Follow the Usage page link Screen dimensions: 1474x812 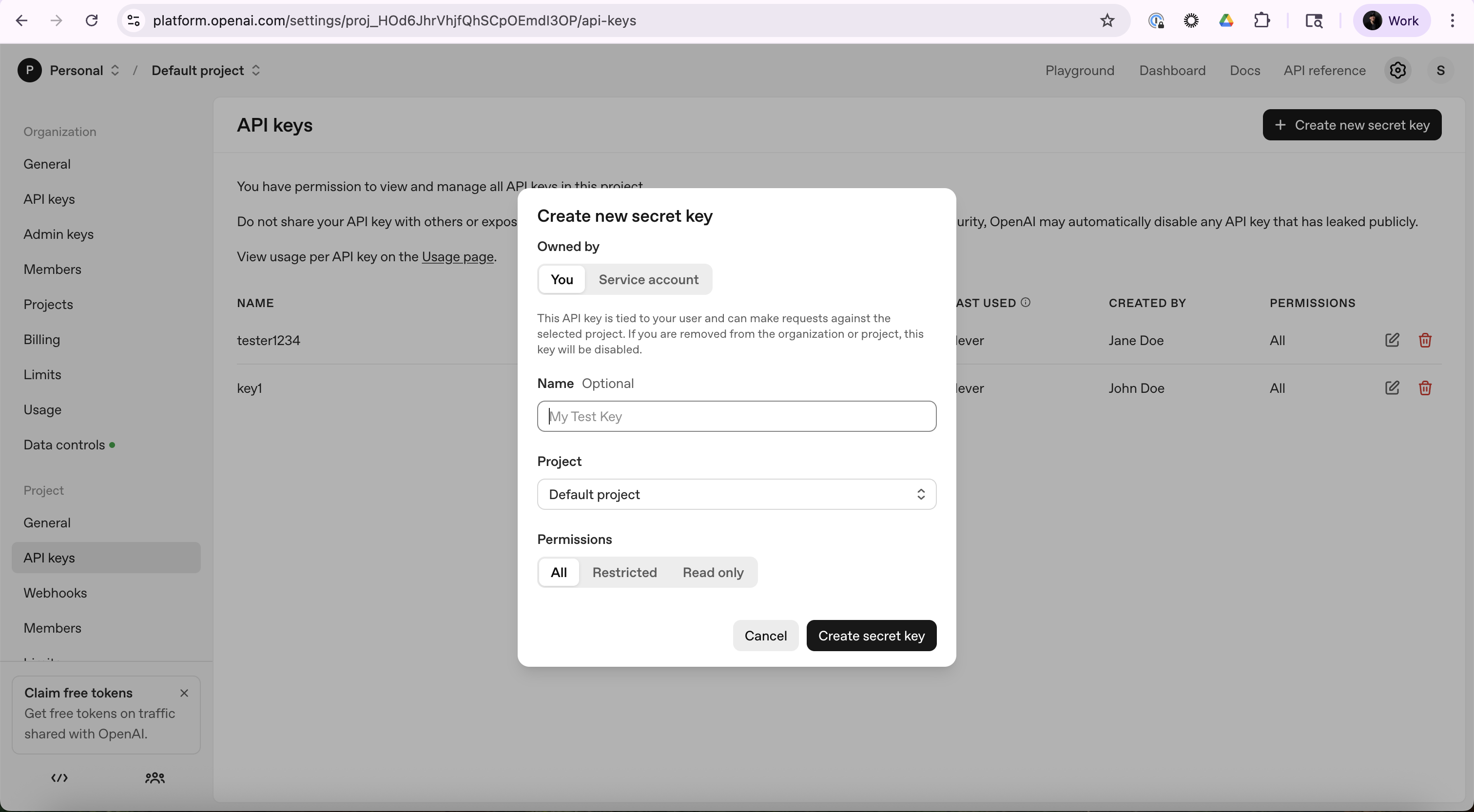[457, 256]
